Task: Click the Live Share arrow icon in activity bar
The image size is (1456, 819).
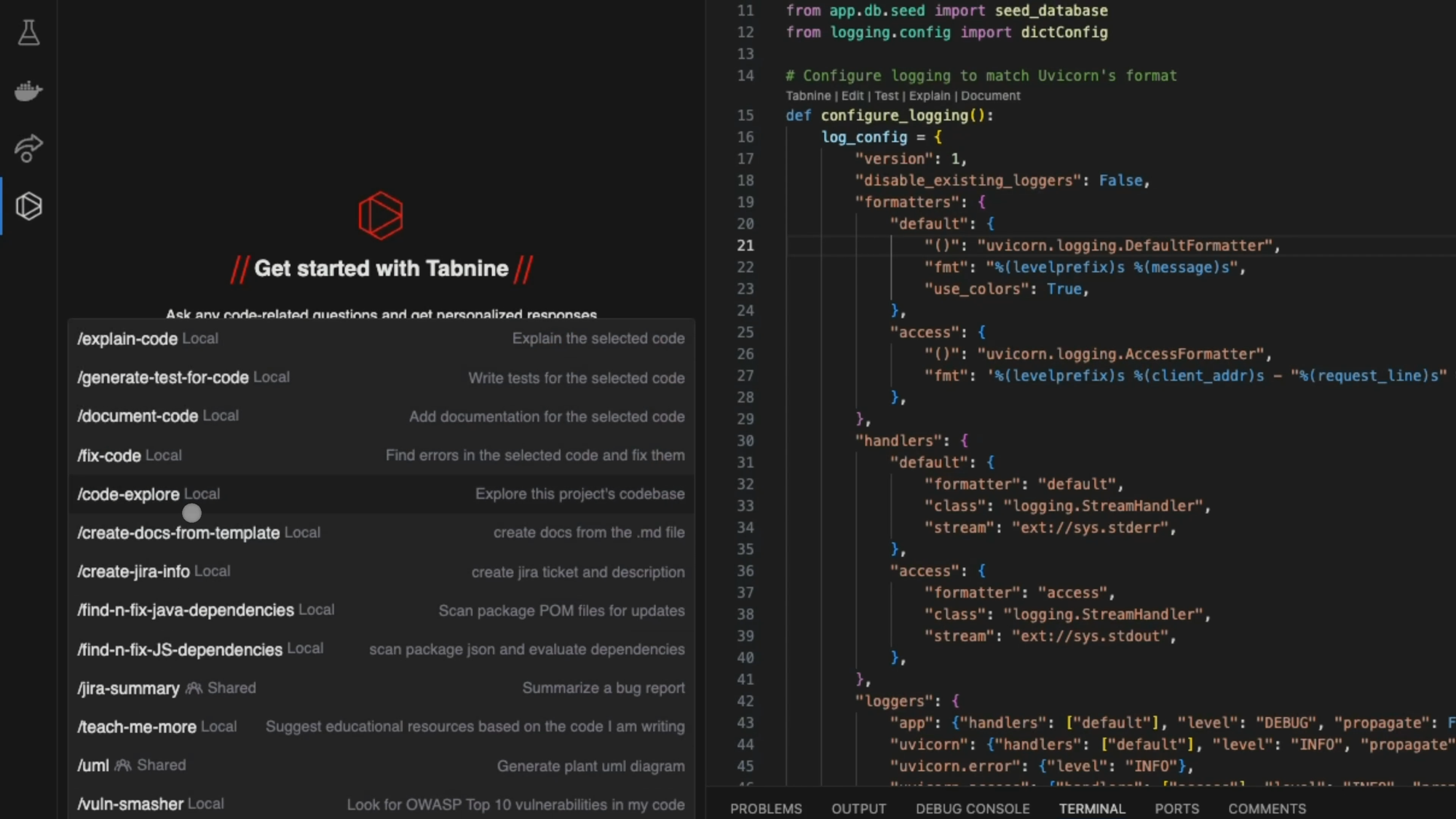Action: [x=28, y=149]
